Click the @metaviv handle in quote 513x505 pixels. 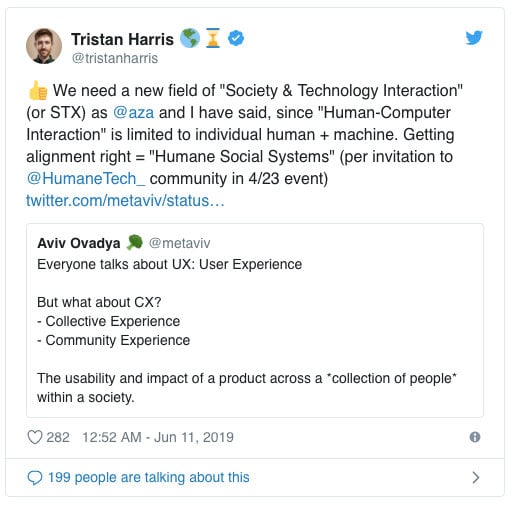pyautogui.click(x=179, y=243)
